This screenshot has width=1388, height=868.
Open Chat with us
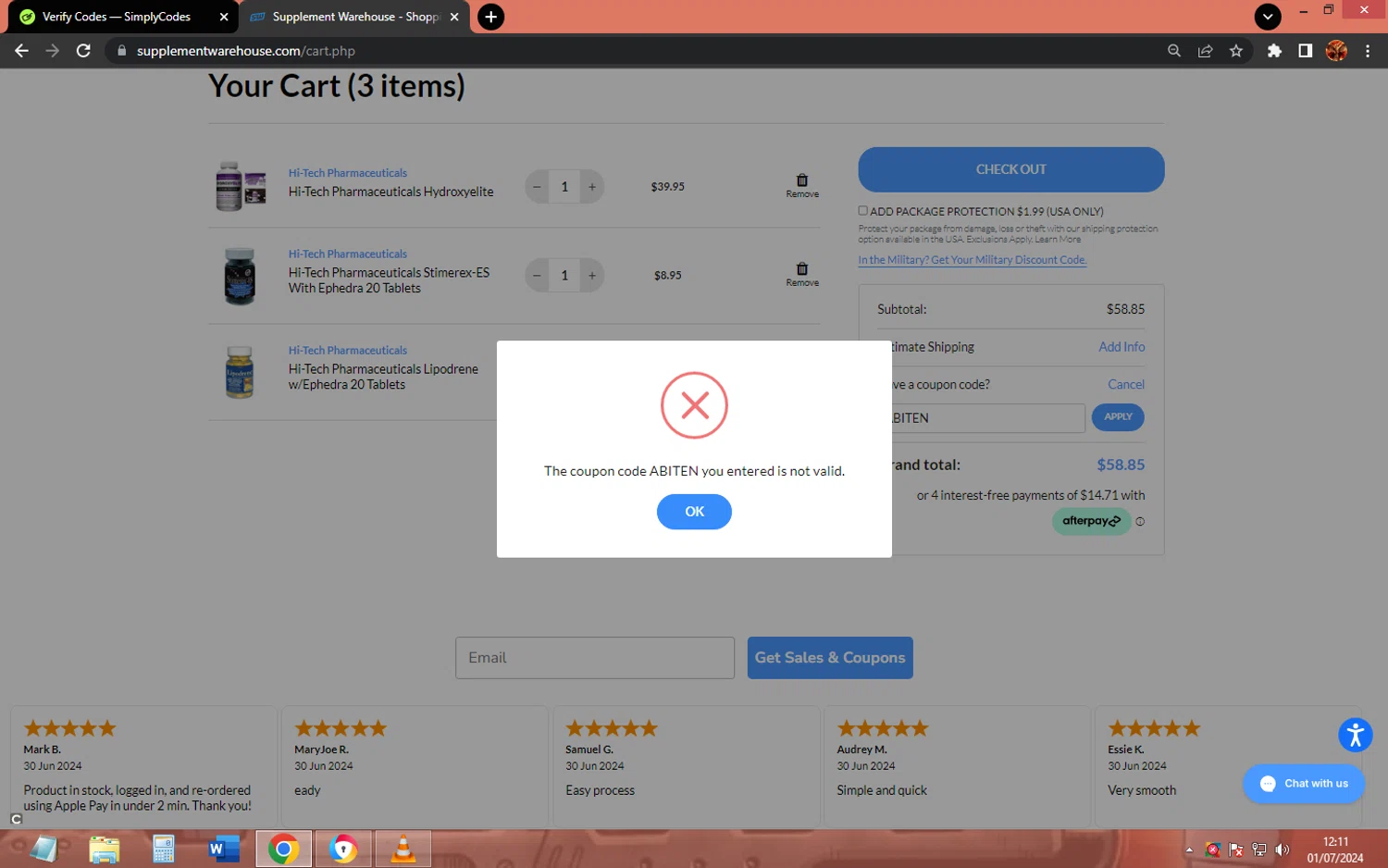click(x=1304, y=784)
